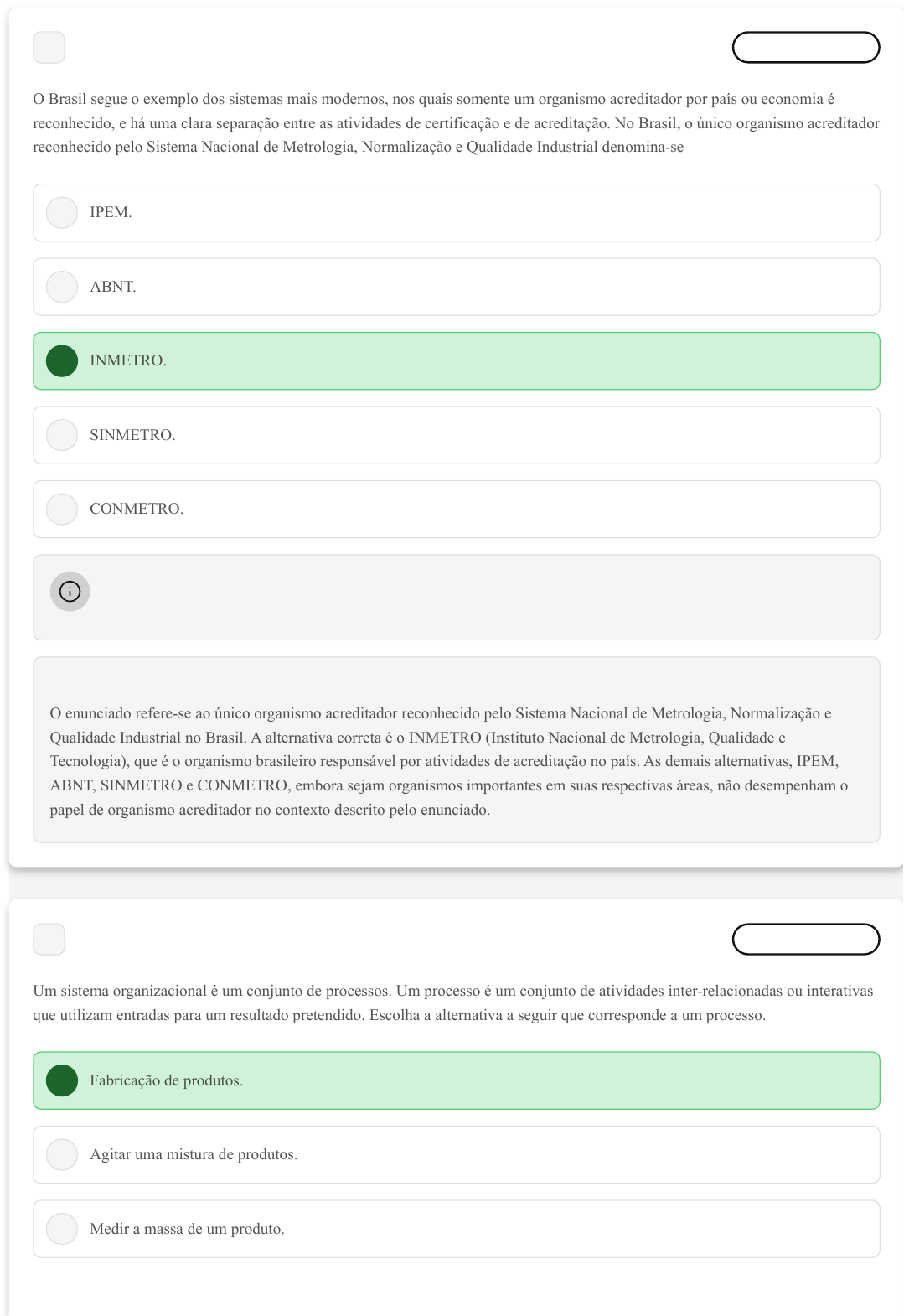Screen dimensions: 904x1316
Task: Select the IPEM radio circle
Action: pyautogui.click(x=62, y=213)
